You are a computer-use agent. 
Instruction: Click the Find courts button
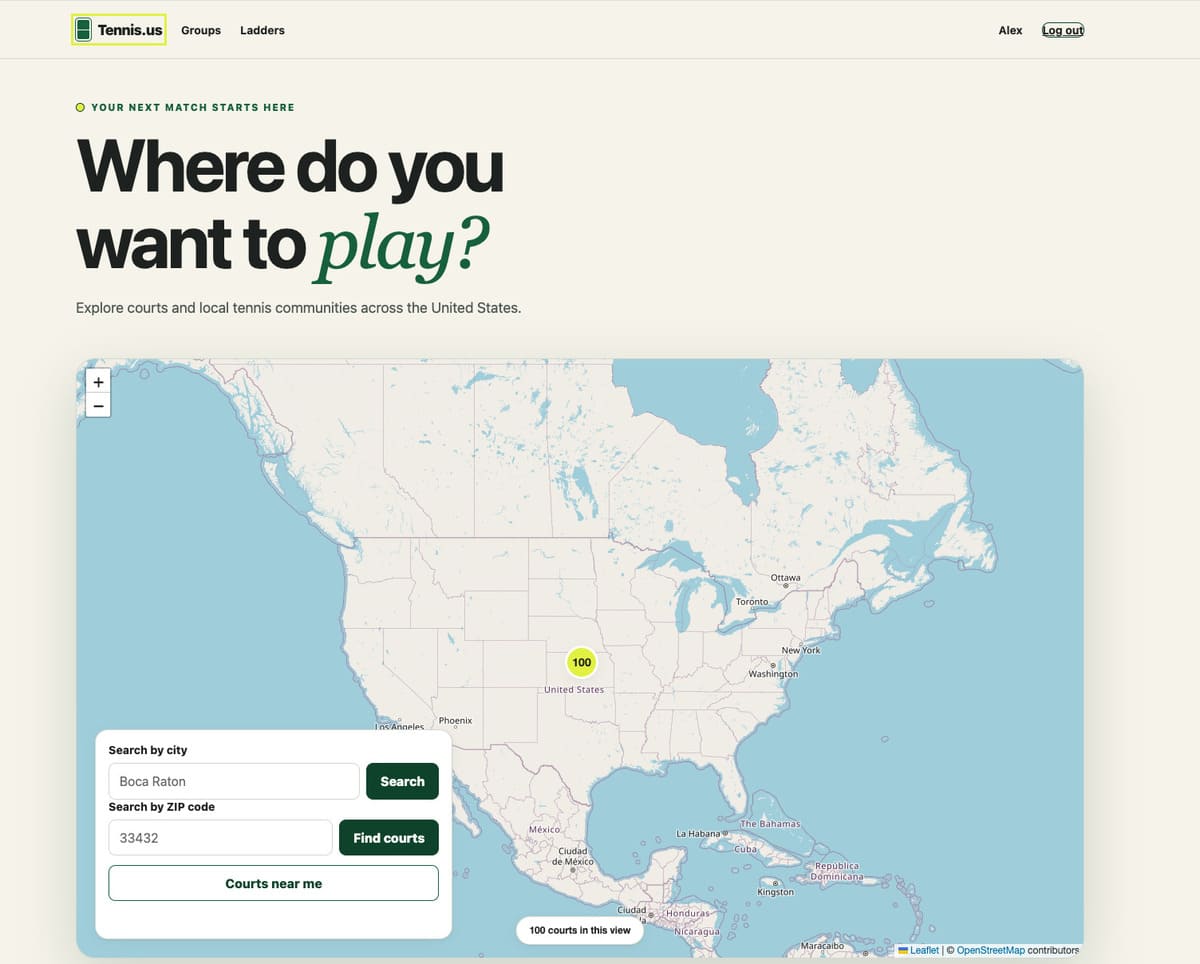pos(389,838)
